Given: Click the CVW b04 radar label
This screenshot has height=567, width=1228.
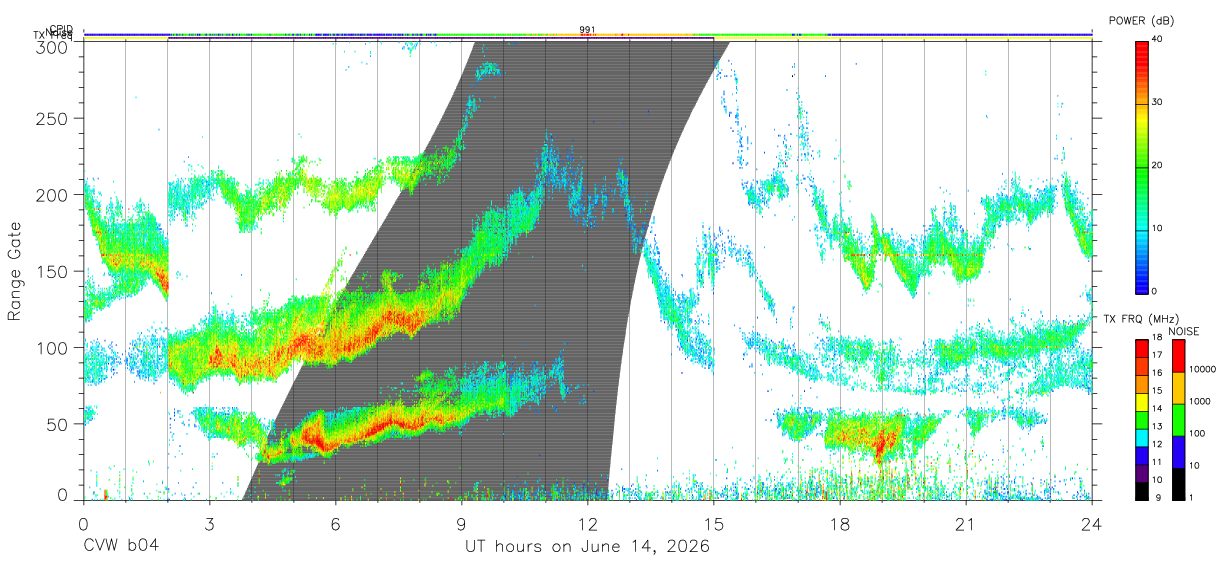Looking at the screenshot, I should point(120,547).
